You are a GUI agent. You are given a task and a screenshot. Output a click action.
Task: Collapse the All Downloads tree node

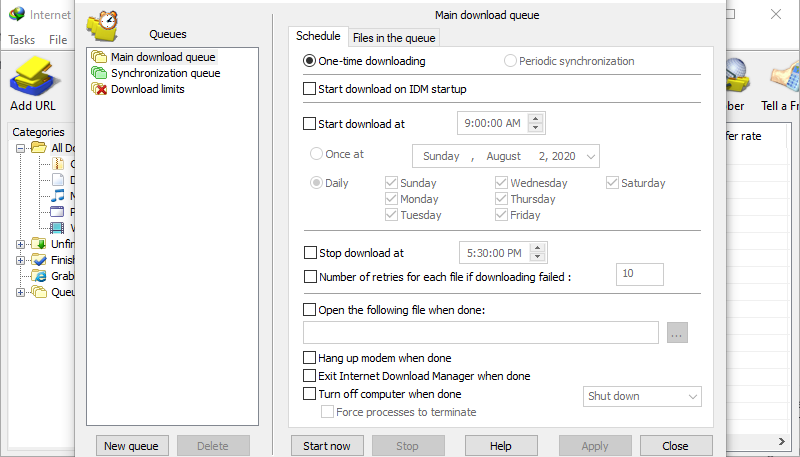click(21, 148)
